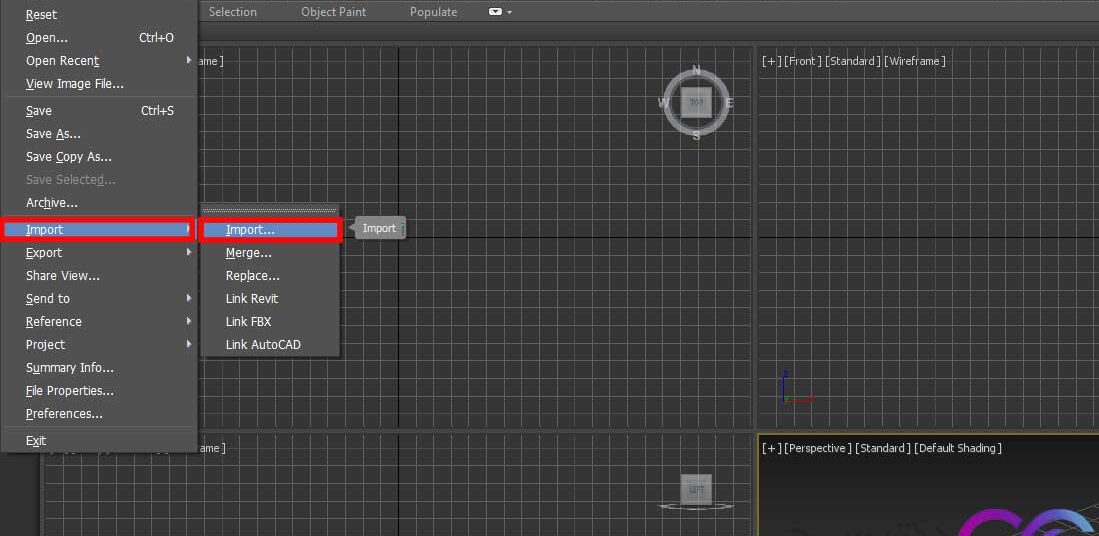Screen dimensions: 1099x536
Task: Click the submenu tear-off grip handle
Action: 270,209
